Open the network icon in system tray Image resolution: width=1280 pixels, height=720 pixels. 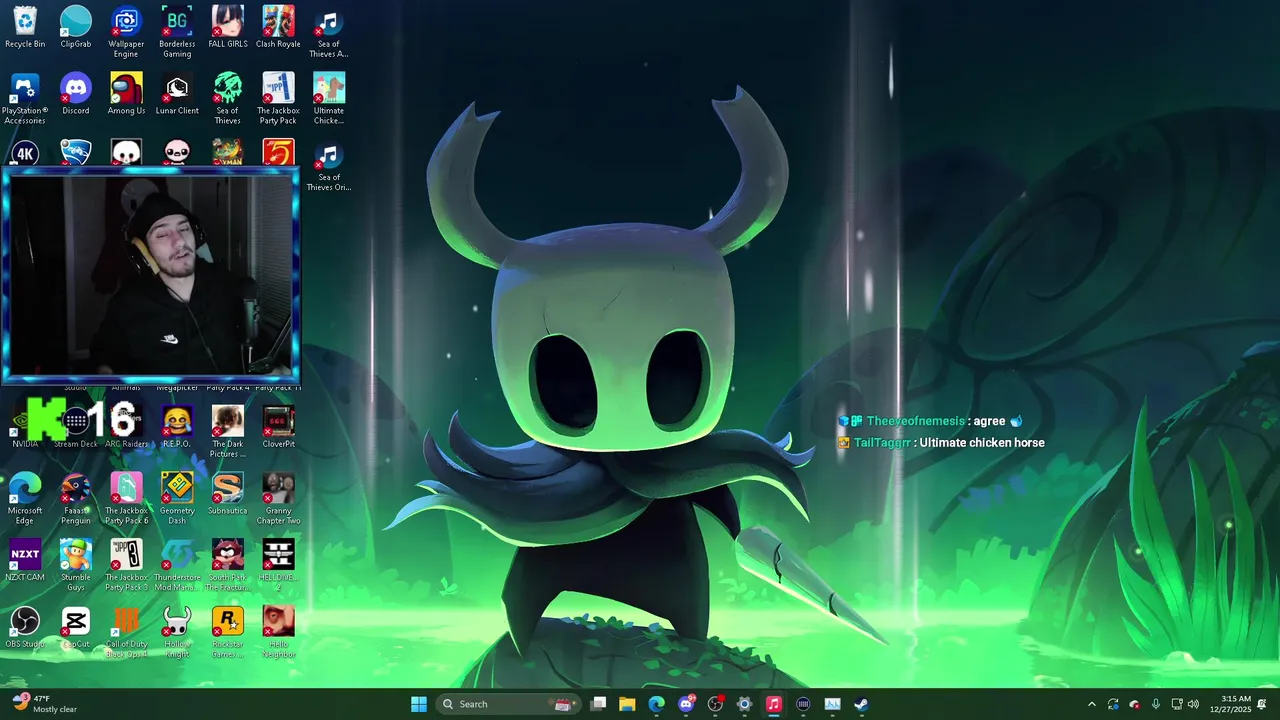pos(1177,704)
